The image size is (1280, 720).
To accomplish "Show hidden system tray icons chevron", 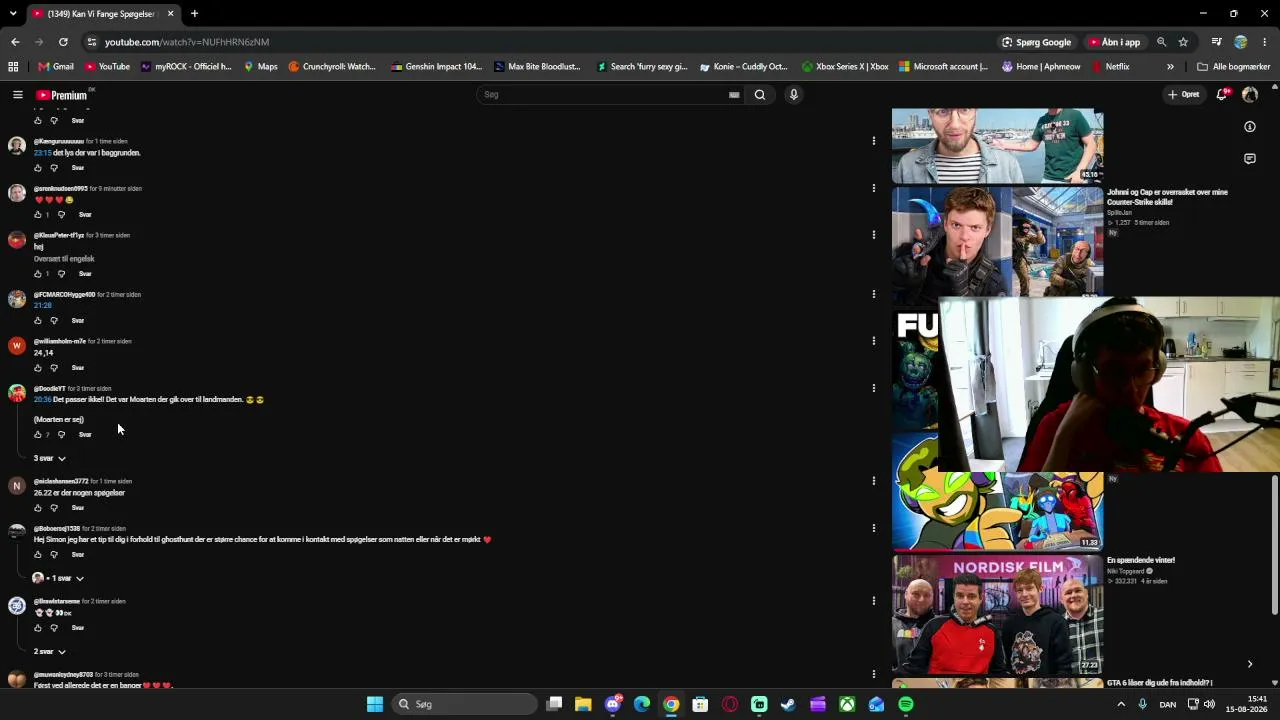I will (x=1121, y=704).
